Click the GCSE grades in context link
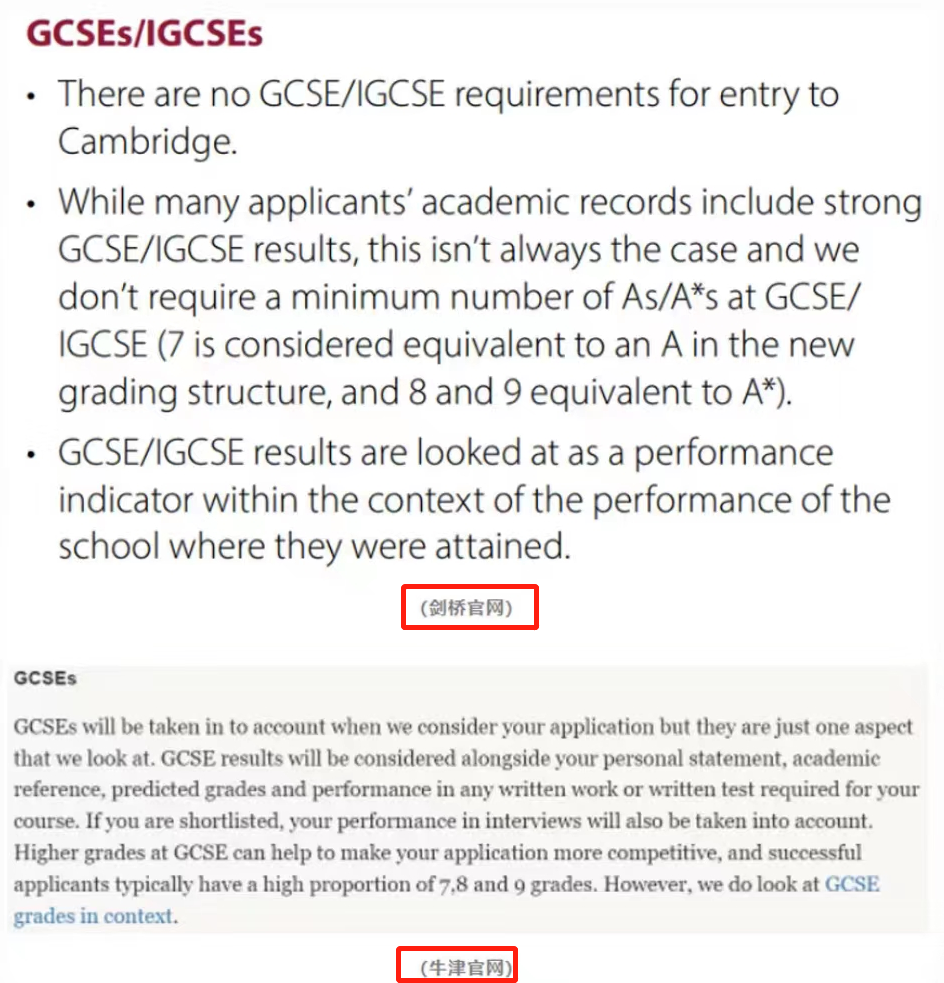The width and height of the screenshot is (944, 983). tap(94, 916)
